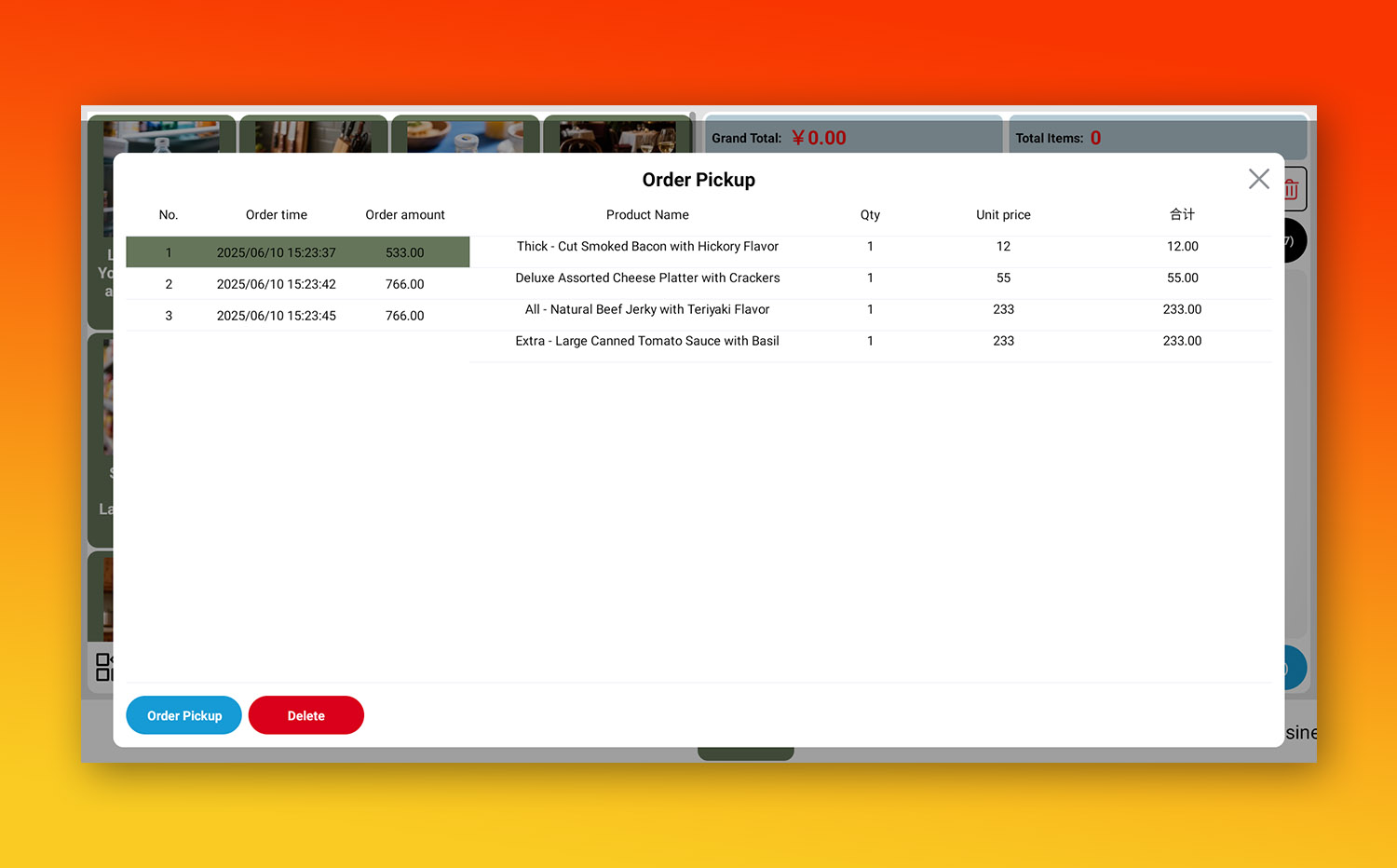
Task: Select the All-Natural Beef Jerky item
Action: point(647,310)
